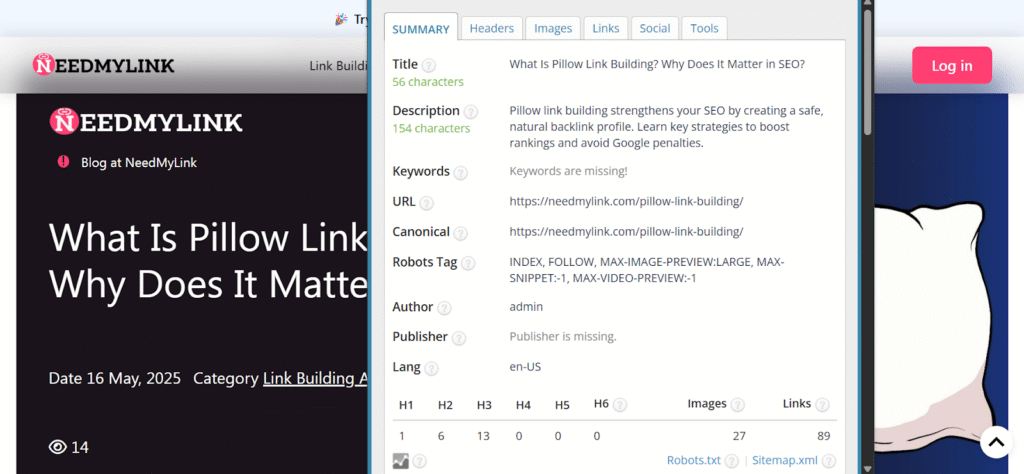Open the Images tab
The width and height of the screenshot is (1024, 474).
click(552, 28)
